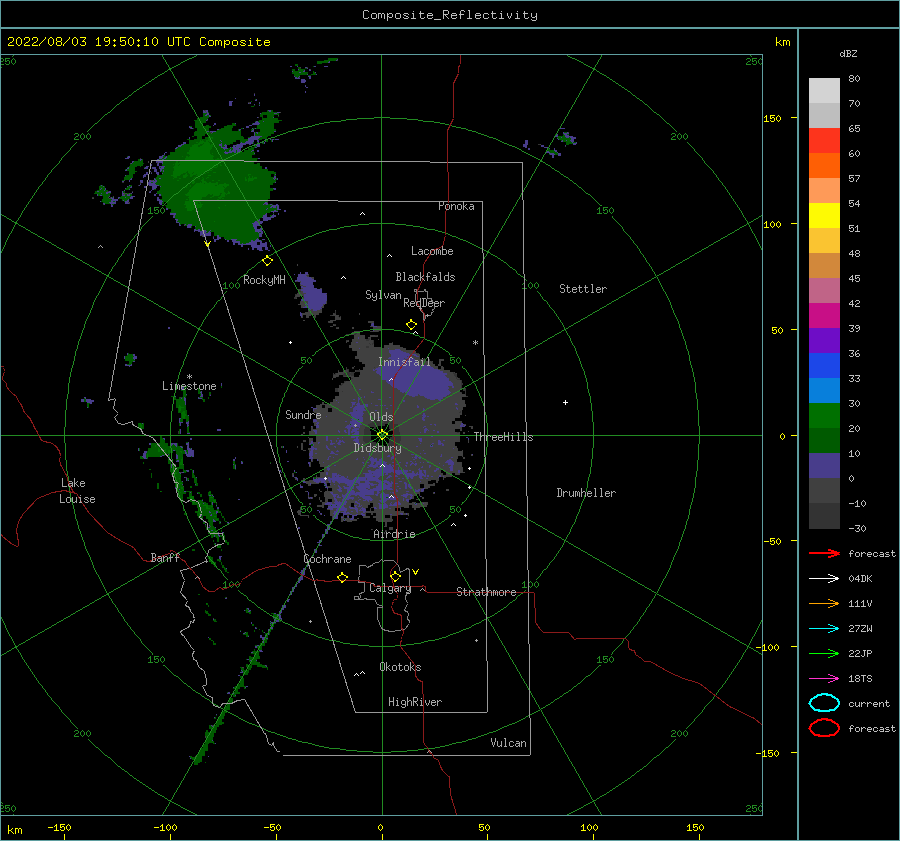The width and height of the screenshot is (900, 841).
Task: Click the Strathmore city label
Action: 486,592
